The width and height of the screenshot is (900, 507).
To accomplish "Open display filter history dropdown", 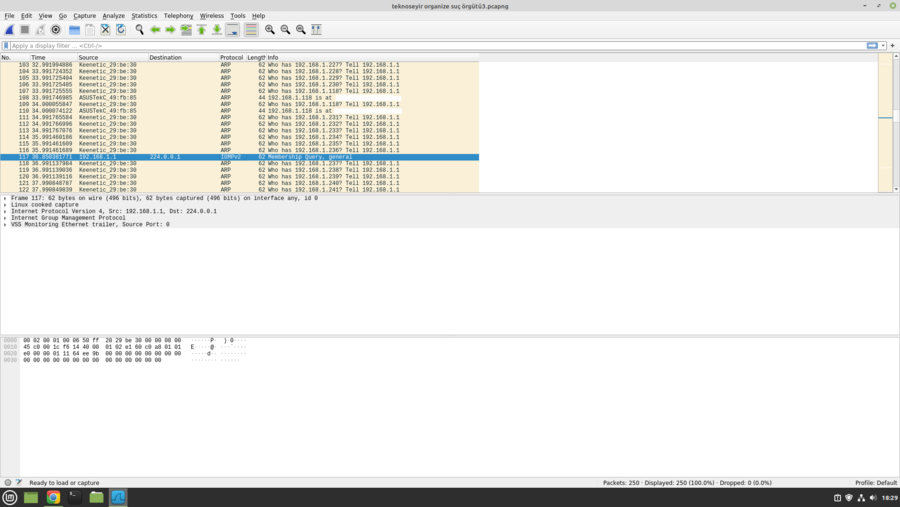I will coord(883,46).
